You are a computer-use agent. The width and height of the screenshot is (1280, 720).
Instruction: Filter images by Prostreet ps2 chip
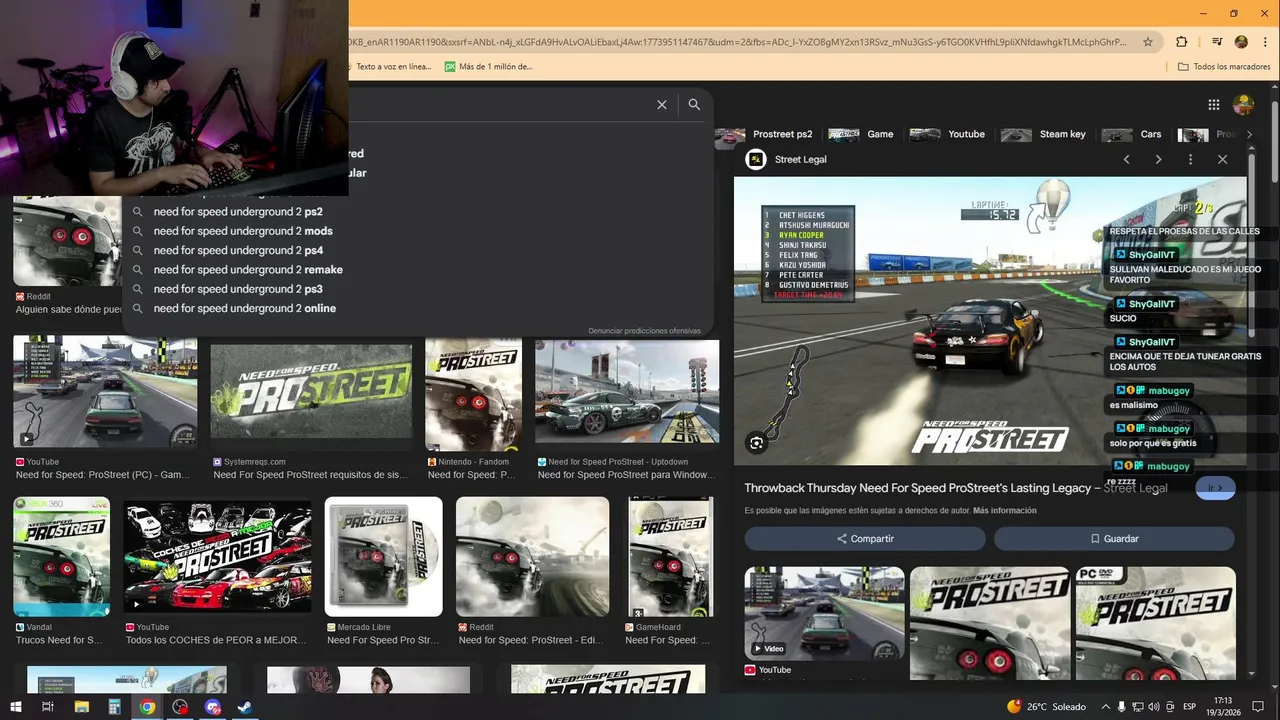pos(764,134)
